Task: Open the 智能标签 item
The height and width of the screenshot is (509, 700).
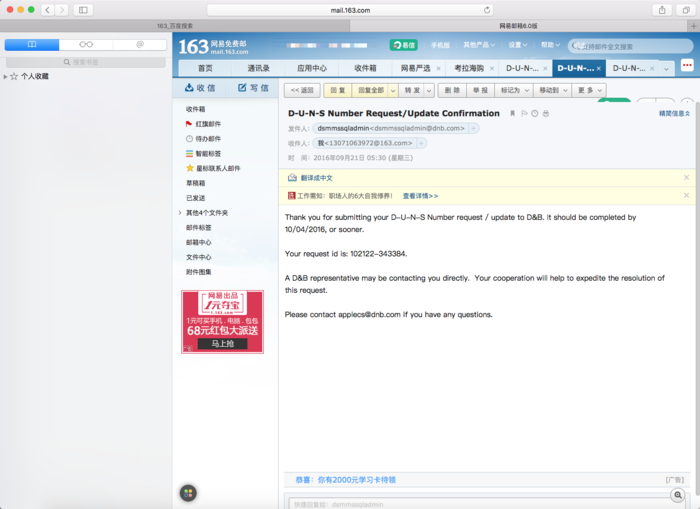Action: (x=203, y=154)
